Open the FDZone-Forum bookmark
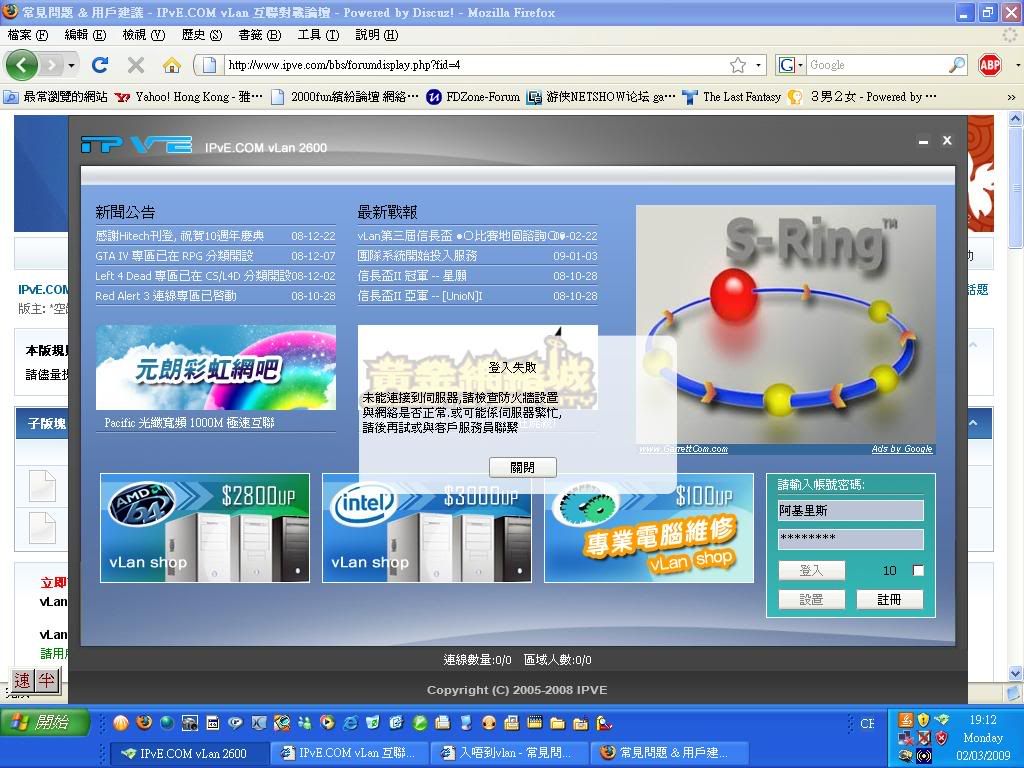 pos(473,97)
